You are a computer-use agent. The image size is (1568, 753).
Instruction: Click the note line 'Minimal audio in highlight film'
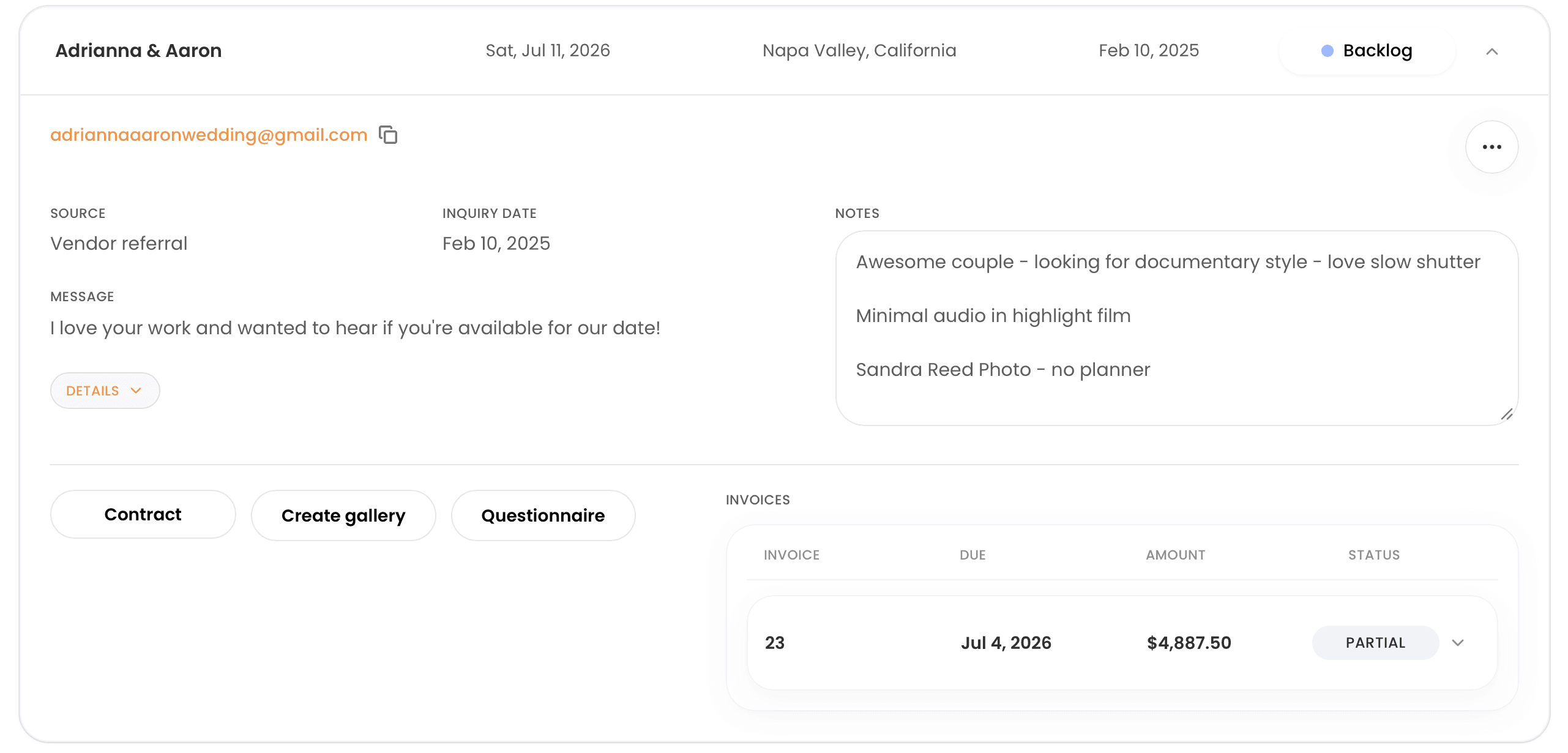tap(993, 316)
